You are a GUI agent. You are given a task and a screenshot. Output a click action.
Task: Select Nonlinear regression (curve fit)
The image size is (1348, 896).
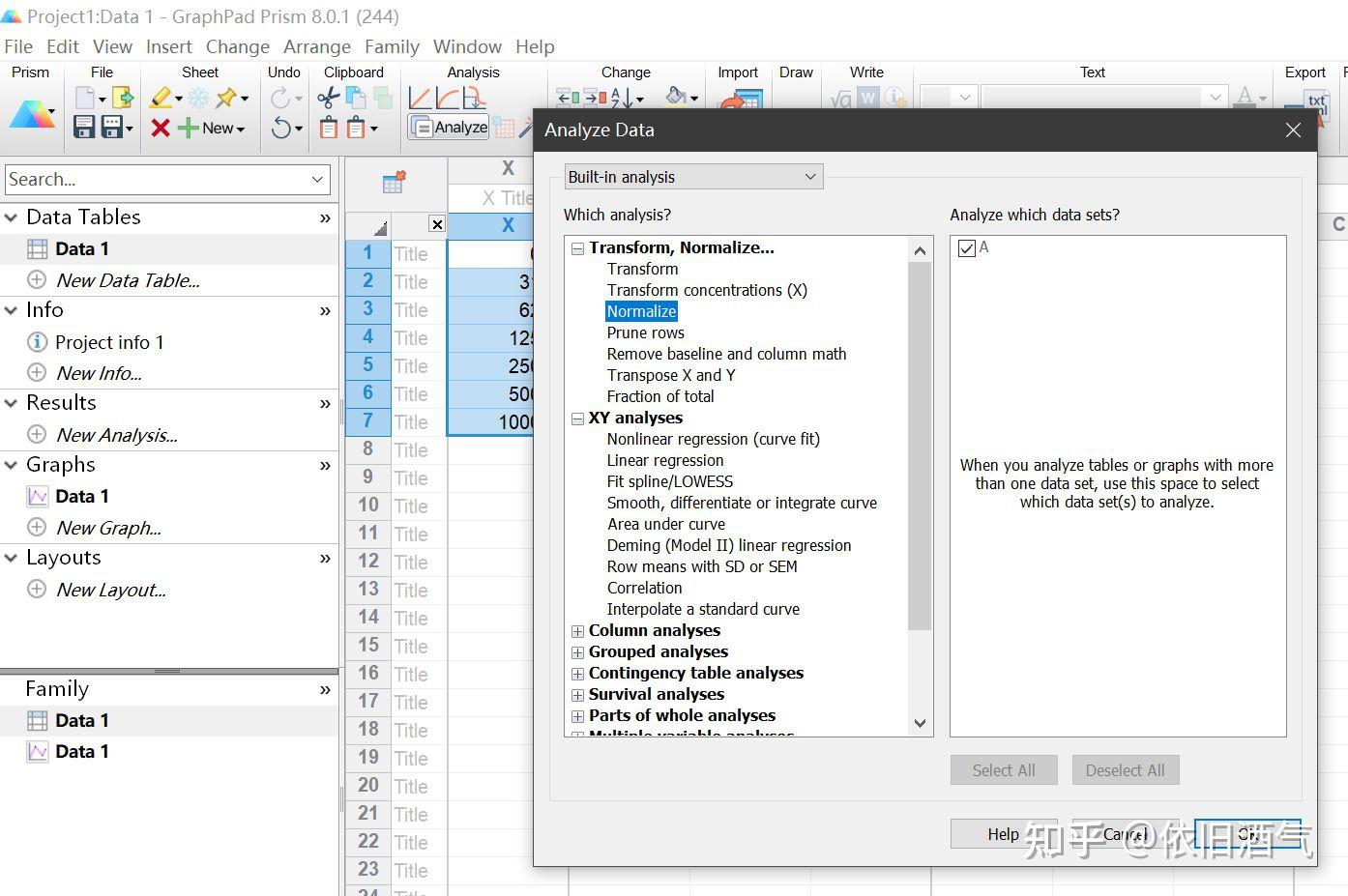click(x=714, y=439)
